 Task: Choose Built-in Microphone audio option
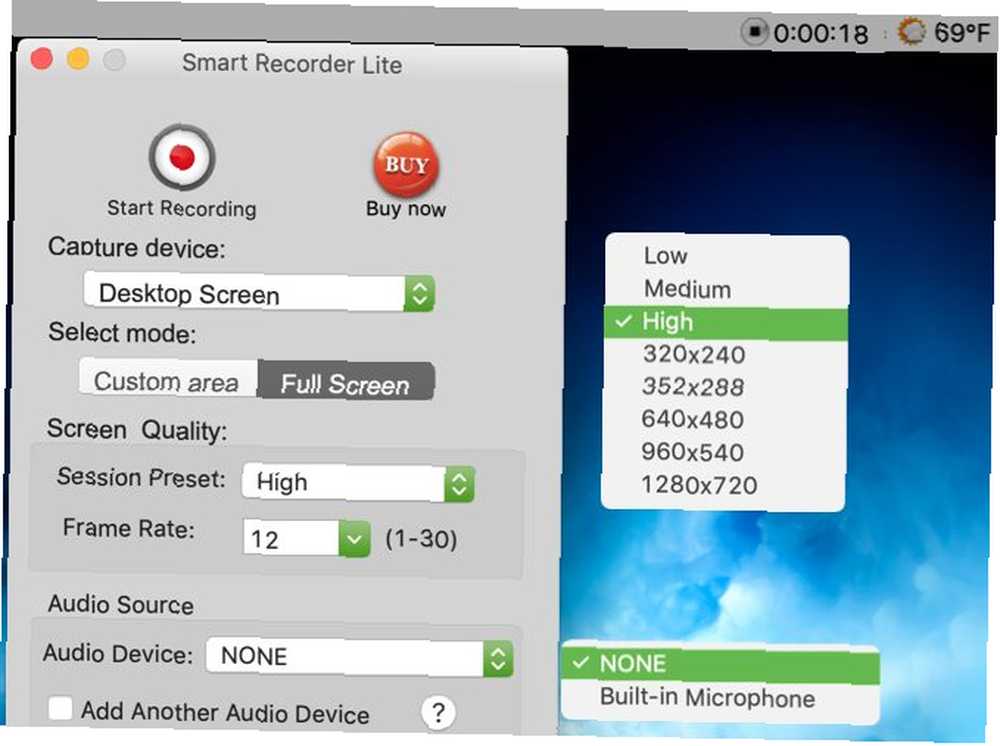coord(721,698)
